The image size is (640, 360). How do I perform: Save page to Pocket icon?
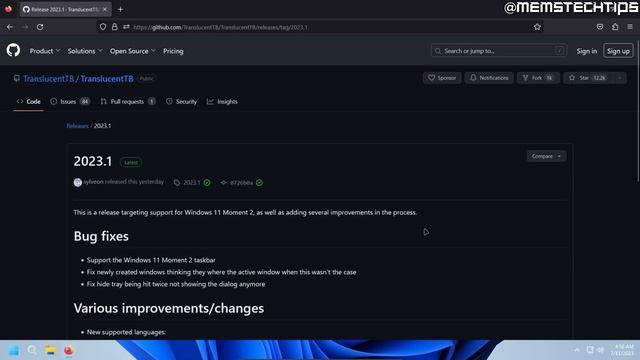tap(600, 27)
